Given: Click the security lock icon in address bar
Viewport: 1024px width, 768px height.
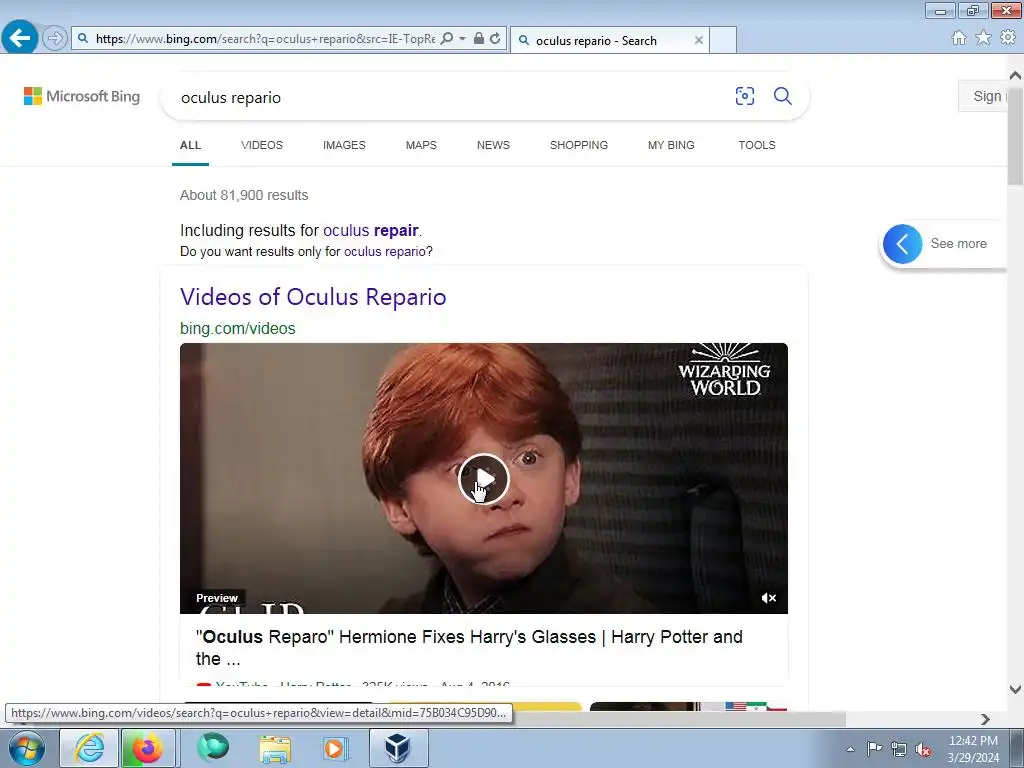Looking at the screenshot, I should pyautogui.click(x=479, y=39).
